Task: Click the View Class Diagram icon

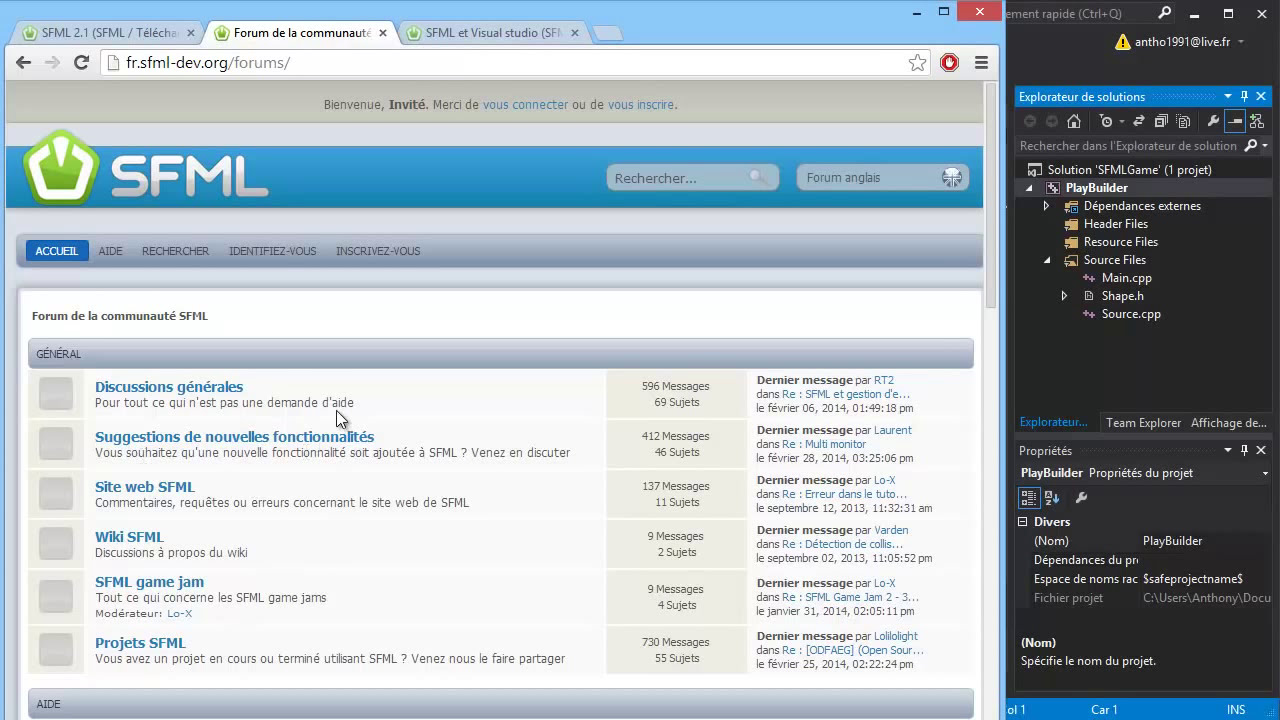Action: tap(1257, 121)
